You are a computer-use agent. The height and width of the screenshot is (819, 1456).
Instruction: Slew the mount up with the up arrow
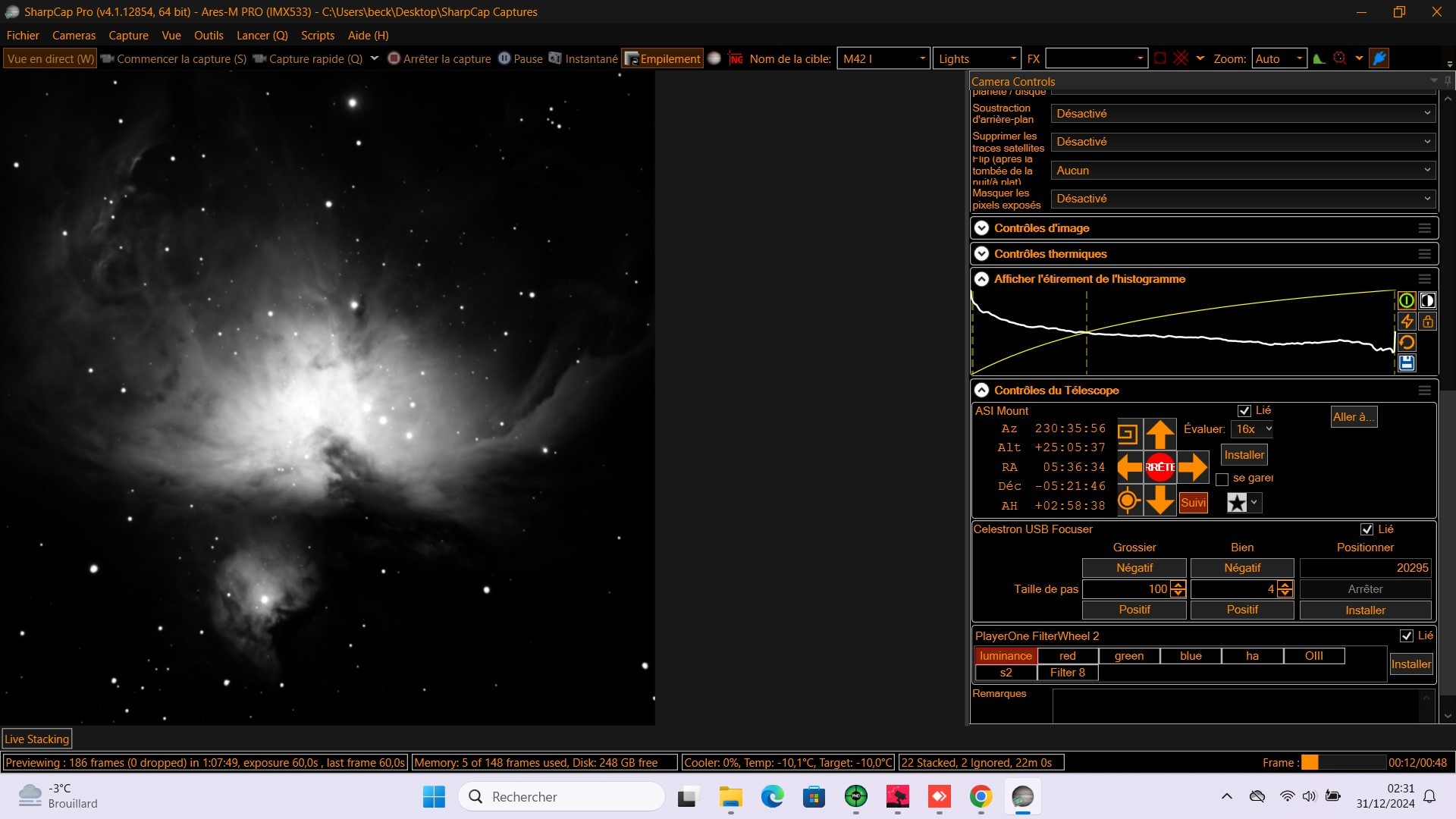coord(1160,435)
